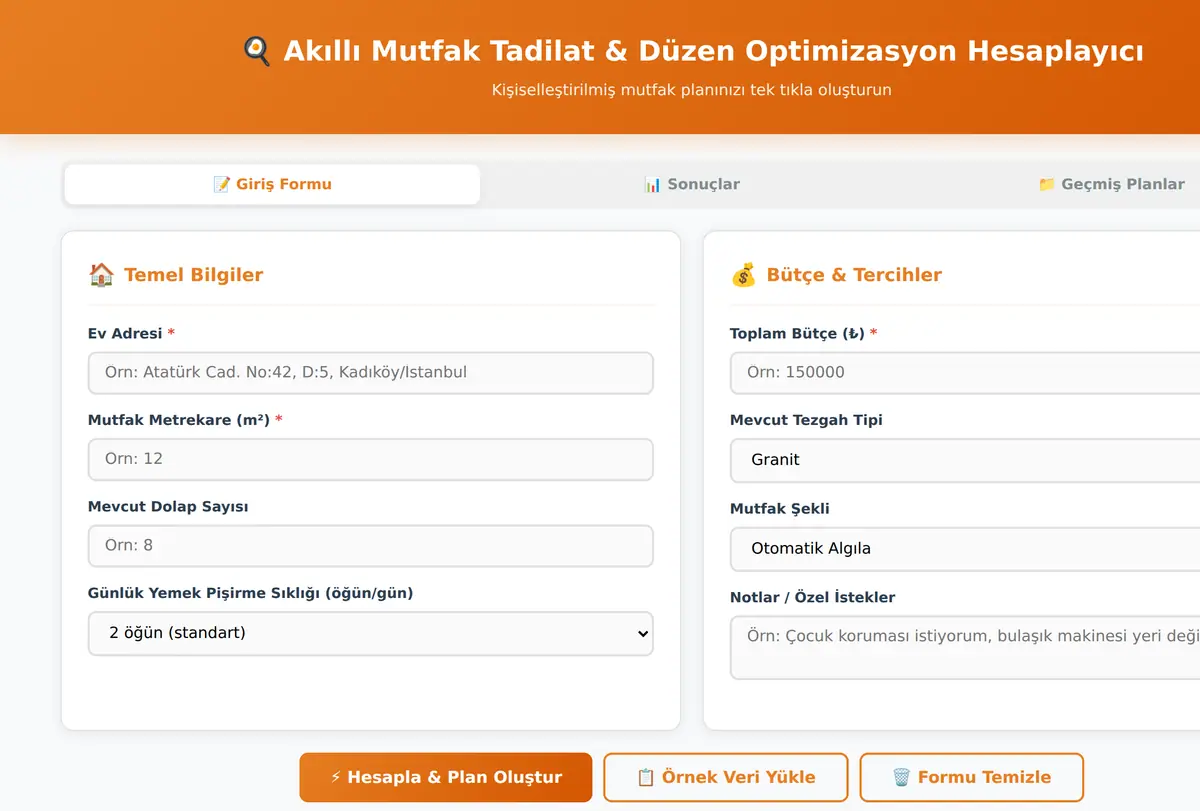This screenshot has height=811, width=1200.
Task: Click the Mevcut Dolap Sayısı field
Action: click(371, 546)
